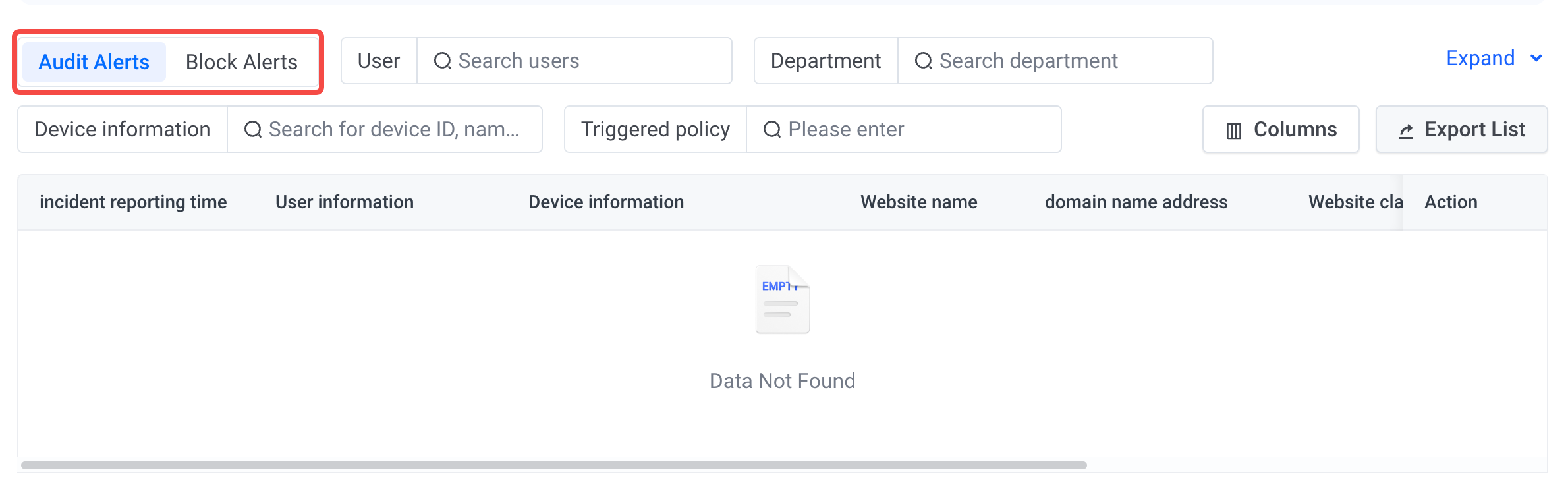This screenshot has width=1568, height=485.
Task: Click the horizontal table scrollbar
Action: (x=553, y=465)
